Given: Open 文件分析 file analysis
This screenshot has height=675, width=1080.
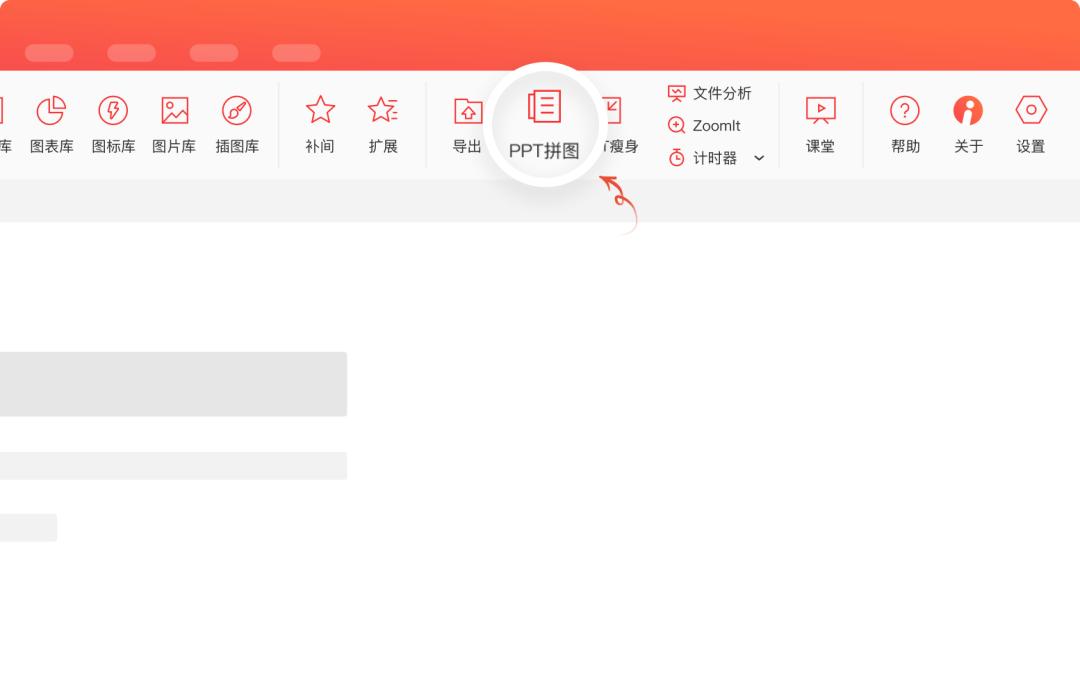Looking at the screenshot, I should coord(709,93).
